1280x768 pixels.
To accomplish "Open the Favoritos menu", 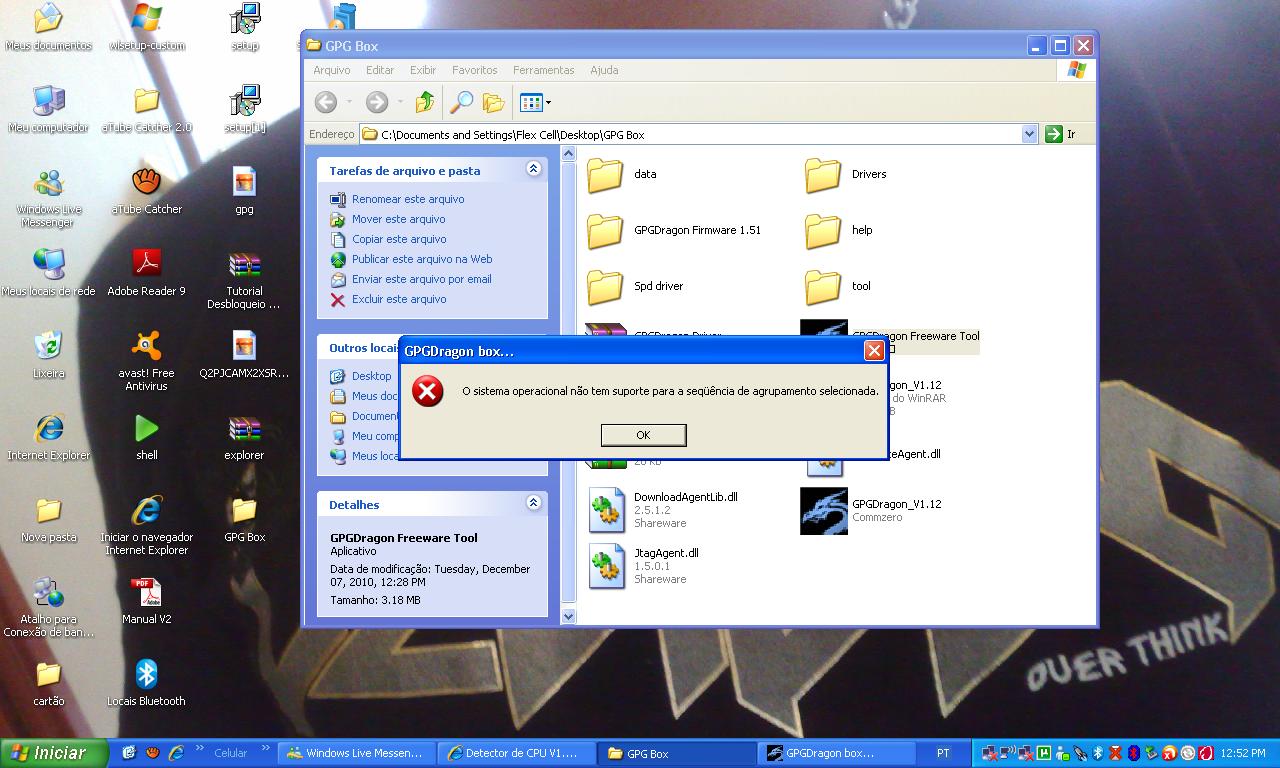I will pyautogui.click(x=474, y=70).
